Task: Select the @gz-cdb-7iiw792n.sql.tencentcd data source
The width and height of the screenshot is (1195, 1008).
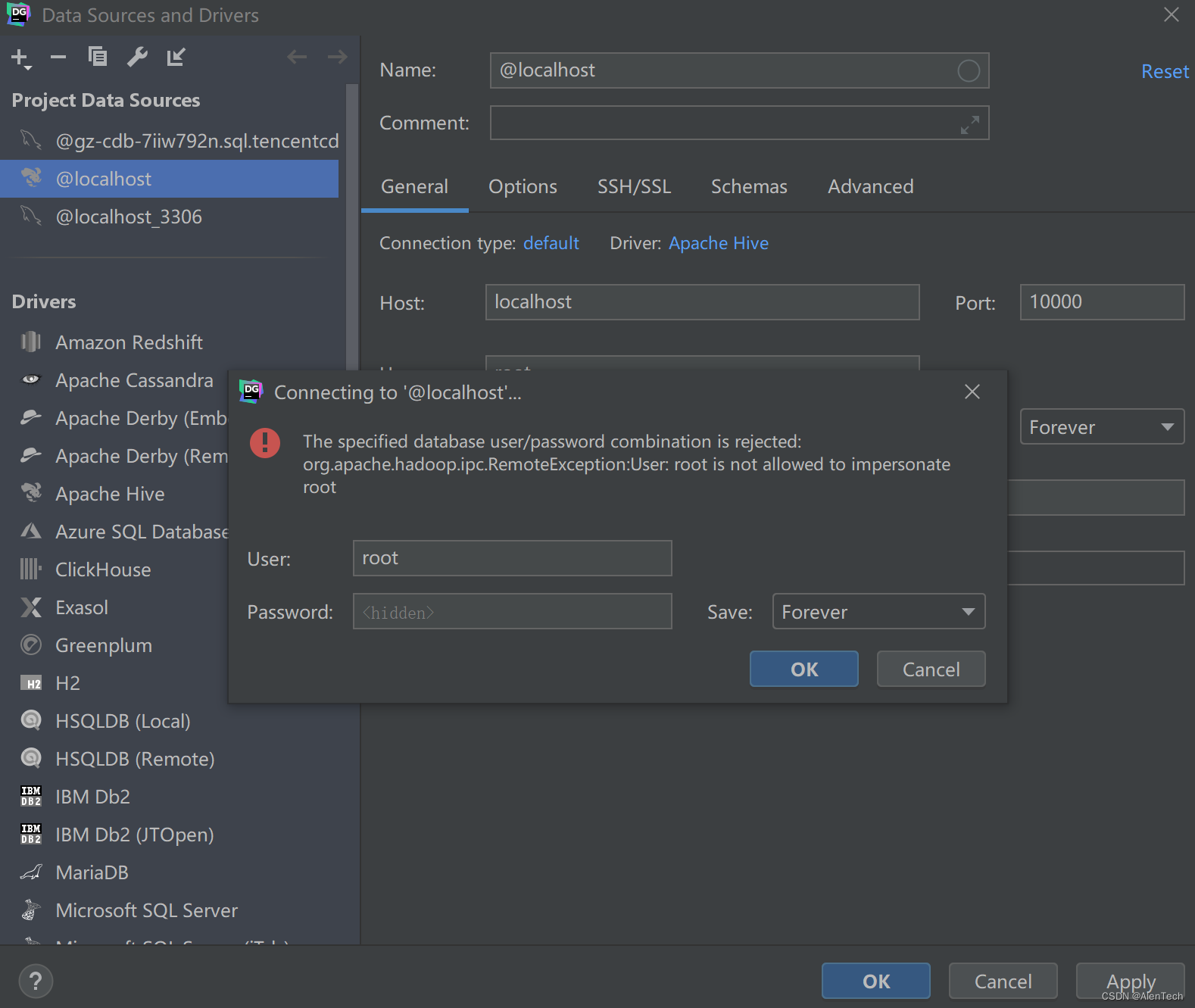Action: click(170, 141)
